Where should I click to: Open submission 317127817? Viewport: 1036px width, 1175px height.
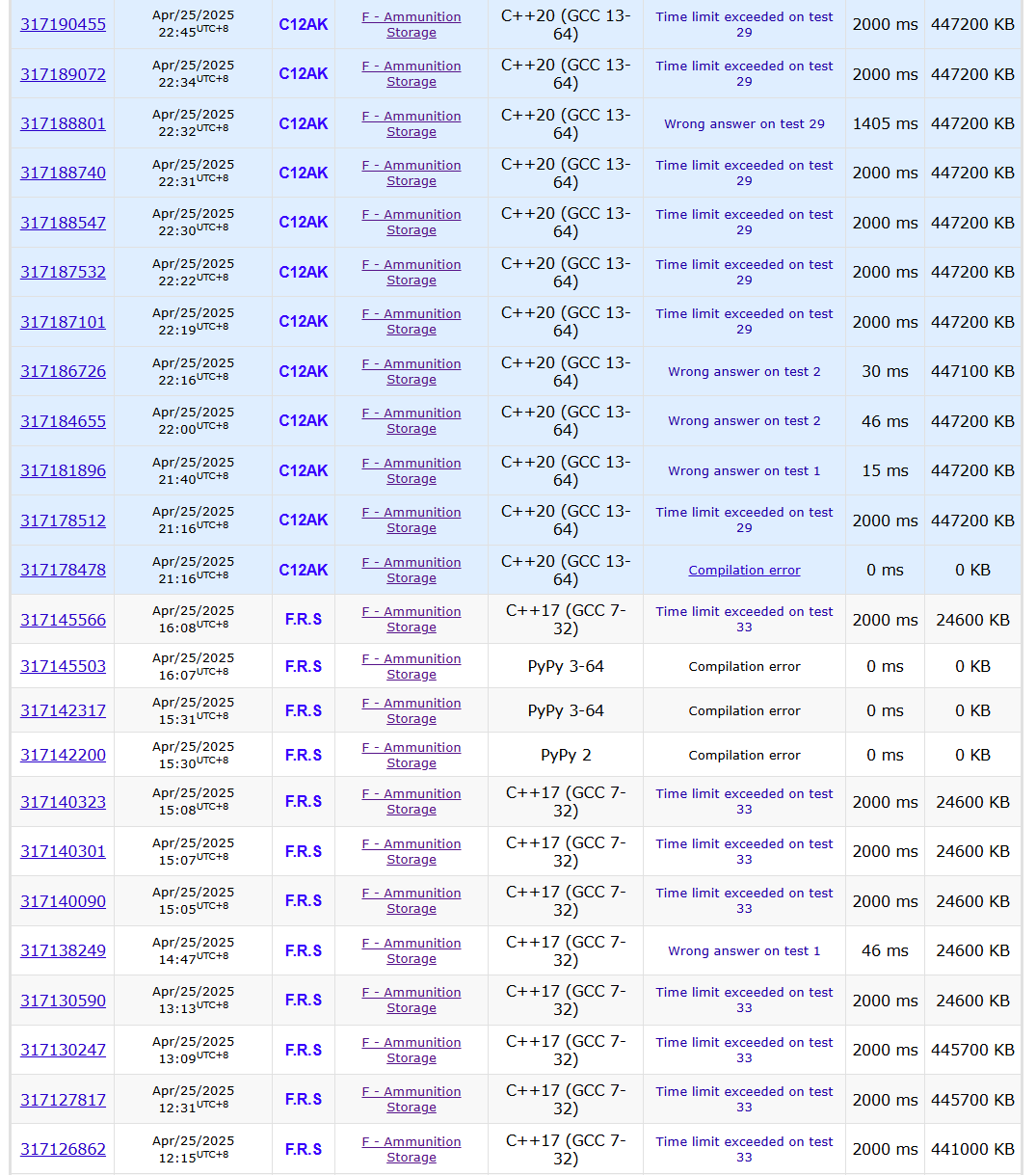tap(63, 1100)
